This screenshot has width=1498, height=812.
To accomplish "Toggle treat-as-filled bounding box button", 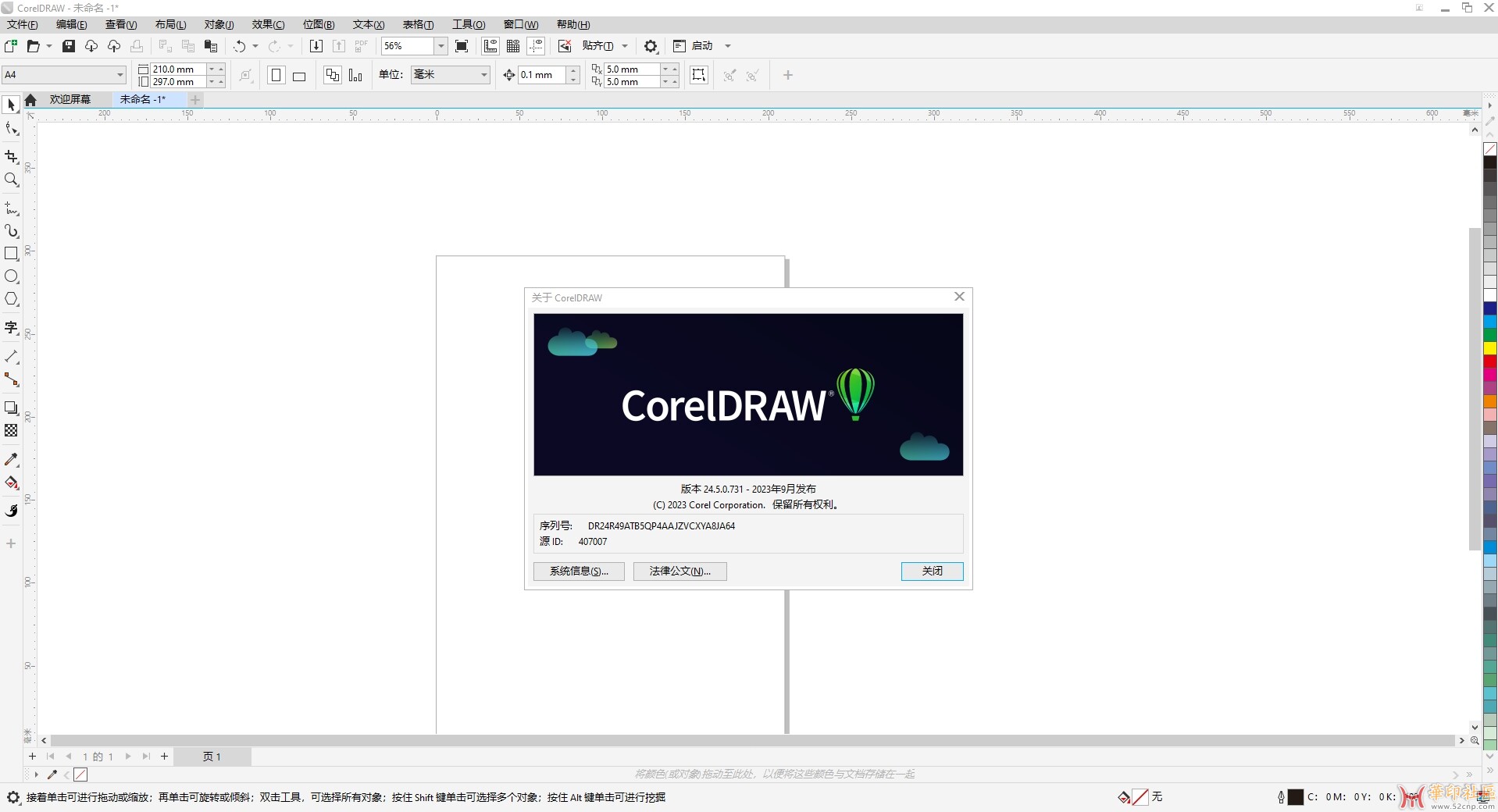I will point(699,75).
